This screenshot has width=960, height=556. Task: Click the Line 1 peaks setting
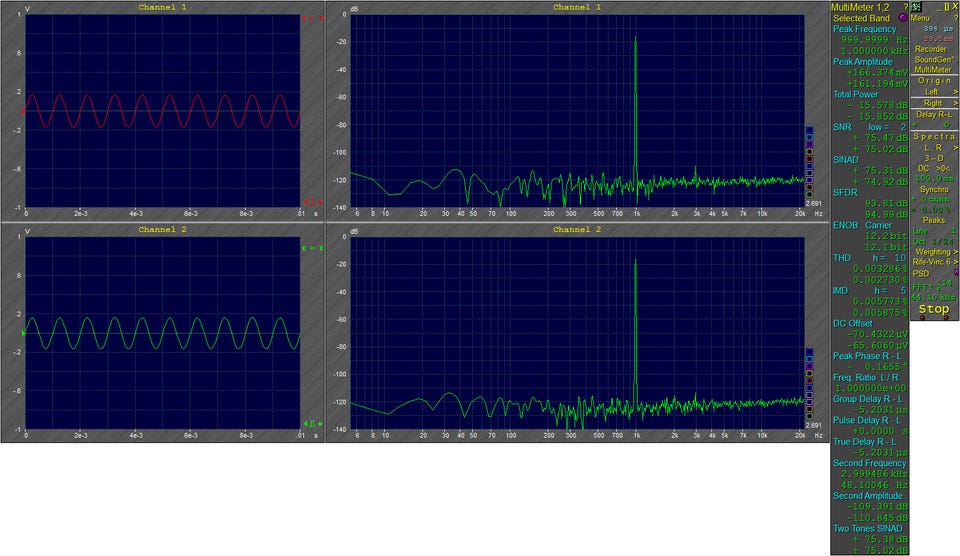tap(934, 231)
